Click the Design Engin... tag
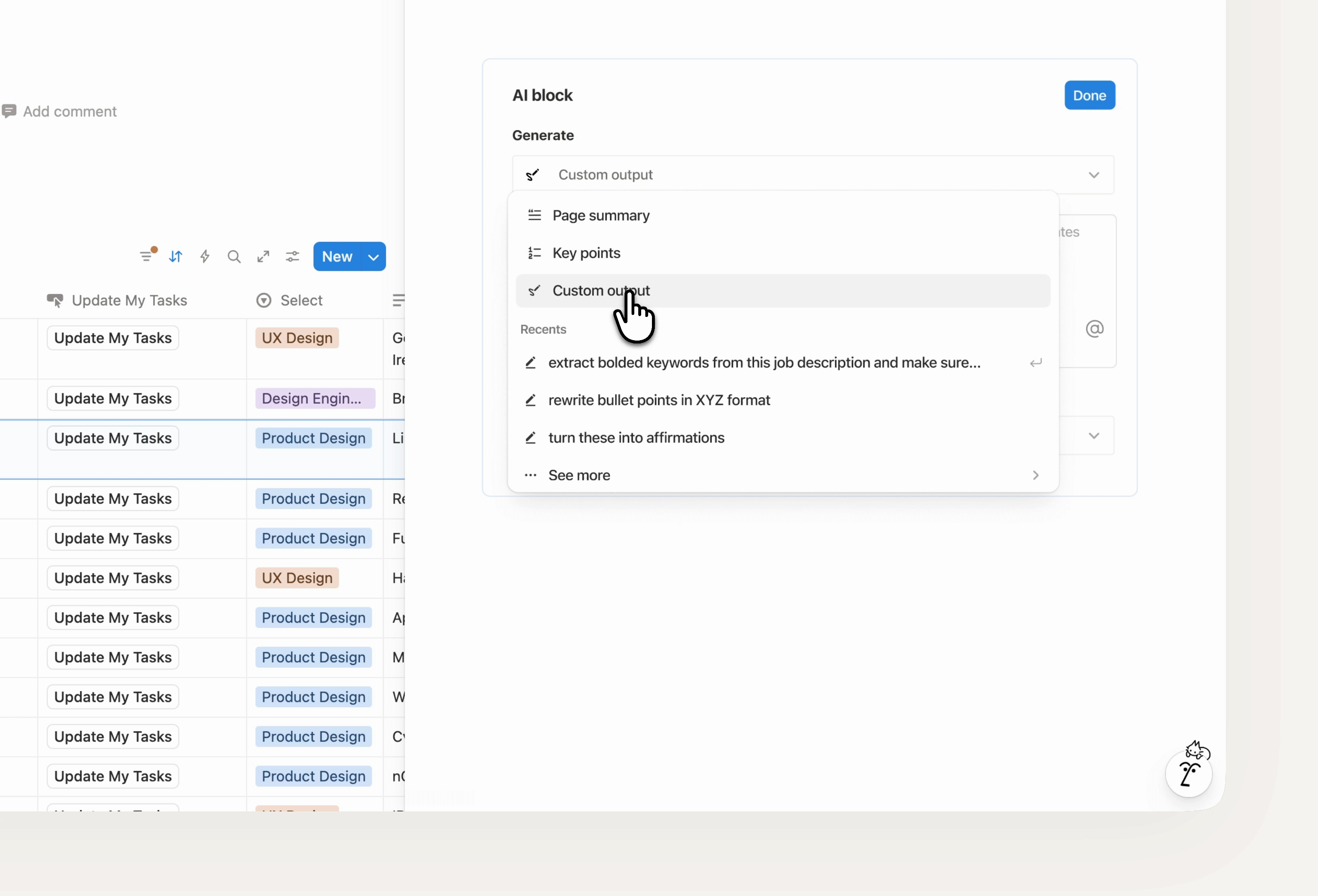This screenshot has height=896, width=1318. click(315, 398)
